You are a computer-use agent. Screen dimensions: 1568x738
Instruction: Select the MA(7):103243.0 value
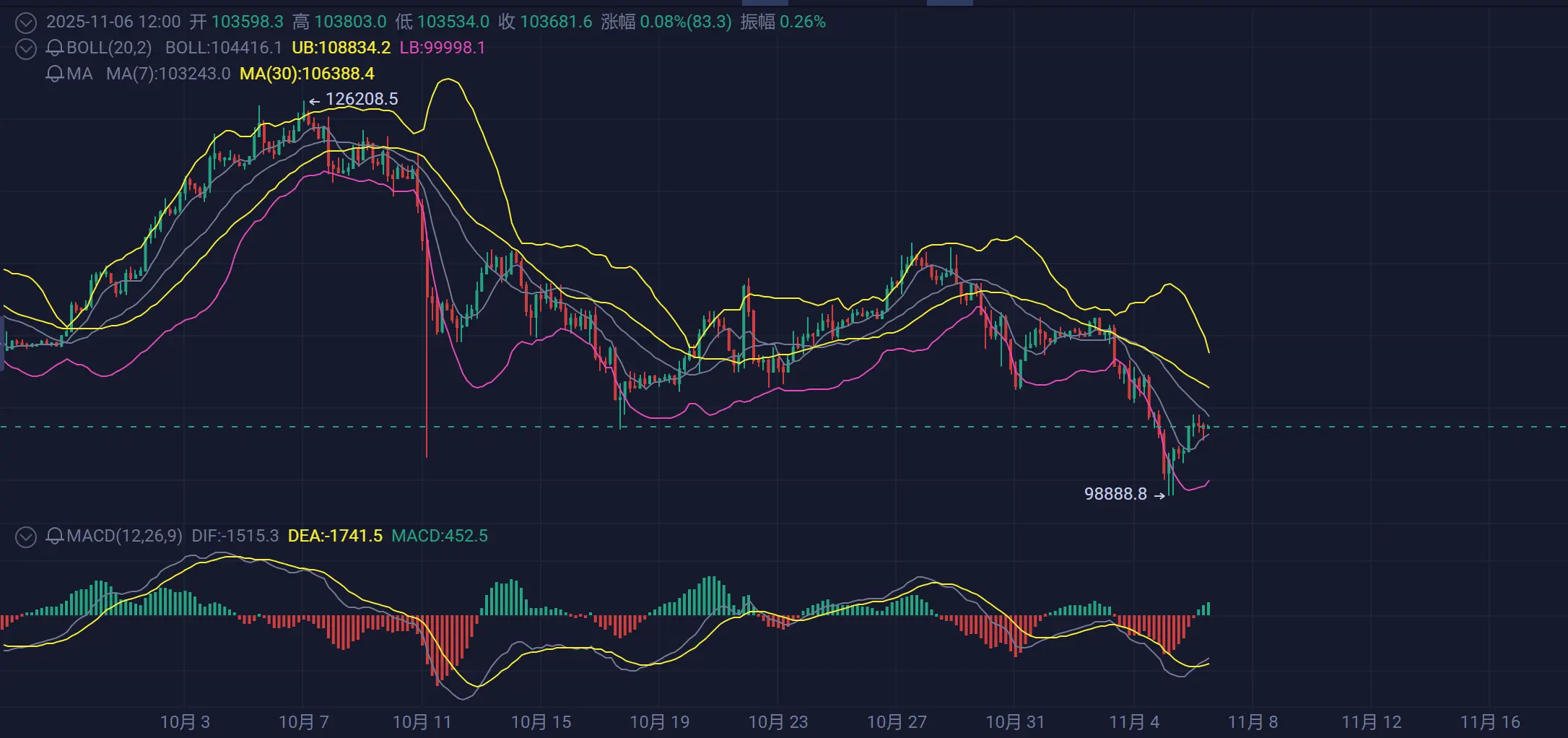tap(168, 74)
